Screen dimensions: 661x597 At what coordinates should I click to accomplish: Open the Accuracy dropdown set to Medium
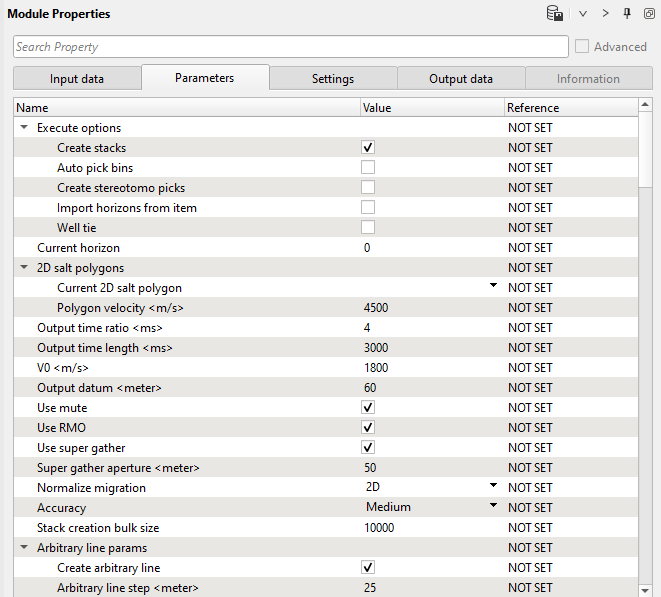pos(492,507)
